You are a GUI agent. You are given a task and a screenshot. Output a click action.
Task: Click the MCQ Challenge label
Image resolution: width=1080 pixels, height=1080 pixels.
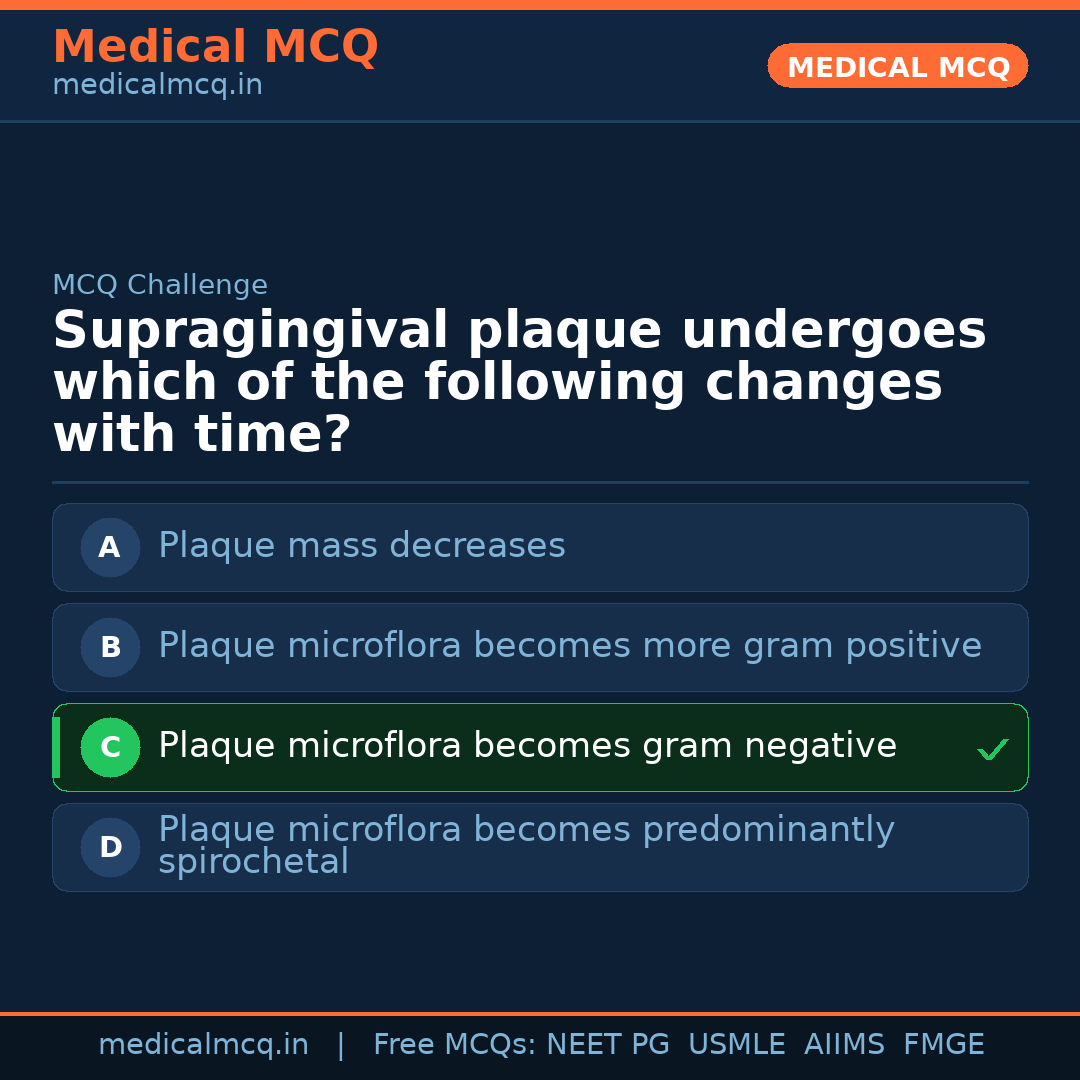(160, 285)
